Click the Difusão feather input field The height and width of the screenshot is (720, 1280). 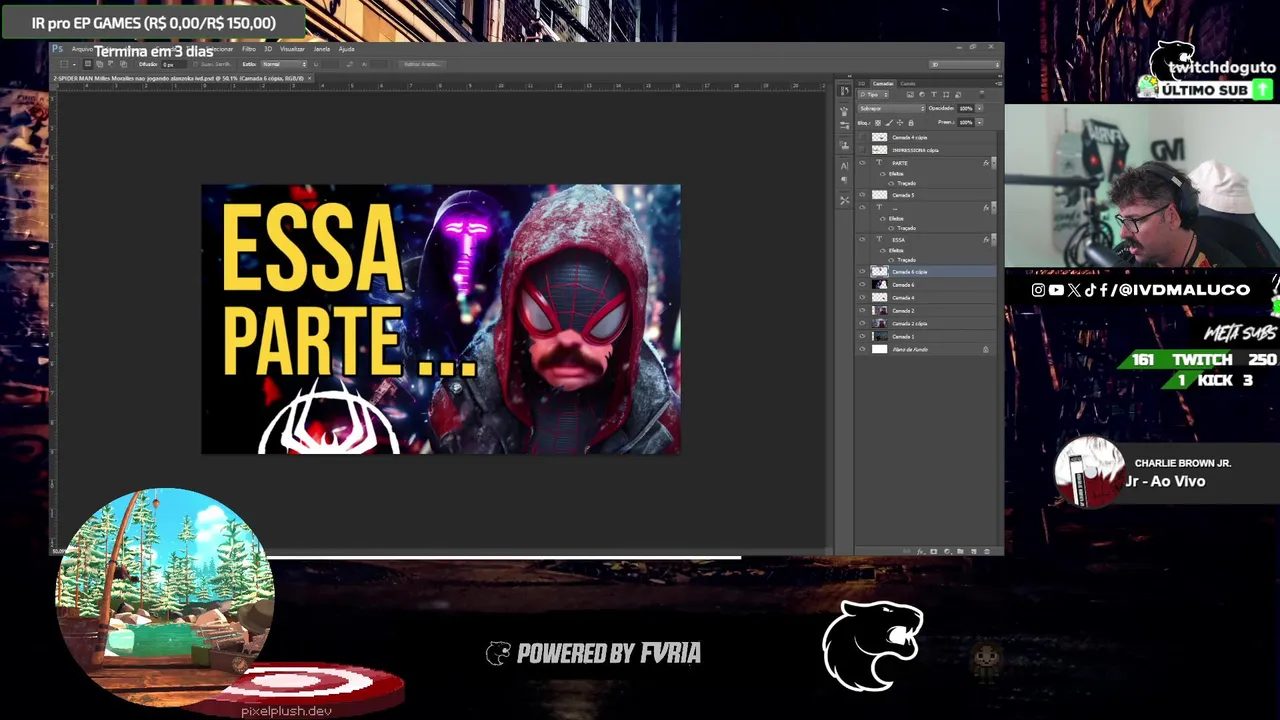174,64
